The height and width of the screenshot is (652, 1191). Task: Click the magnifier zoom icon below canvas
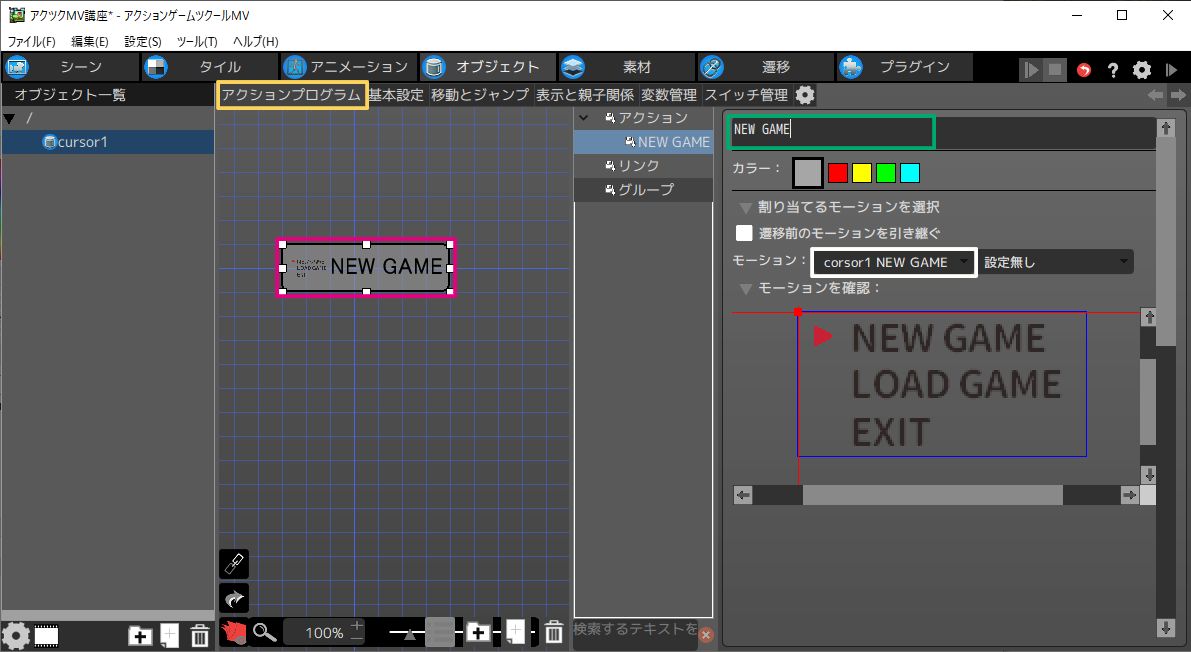[x=264, y=632]
